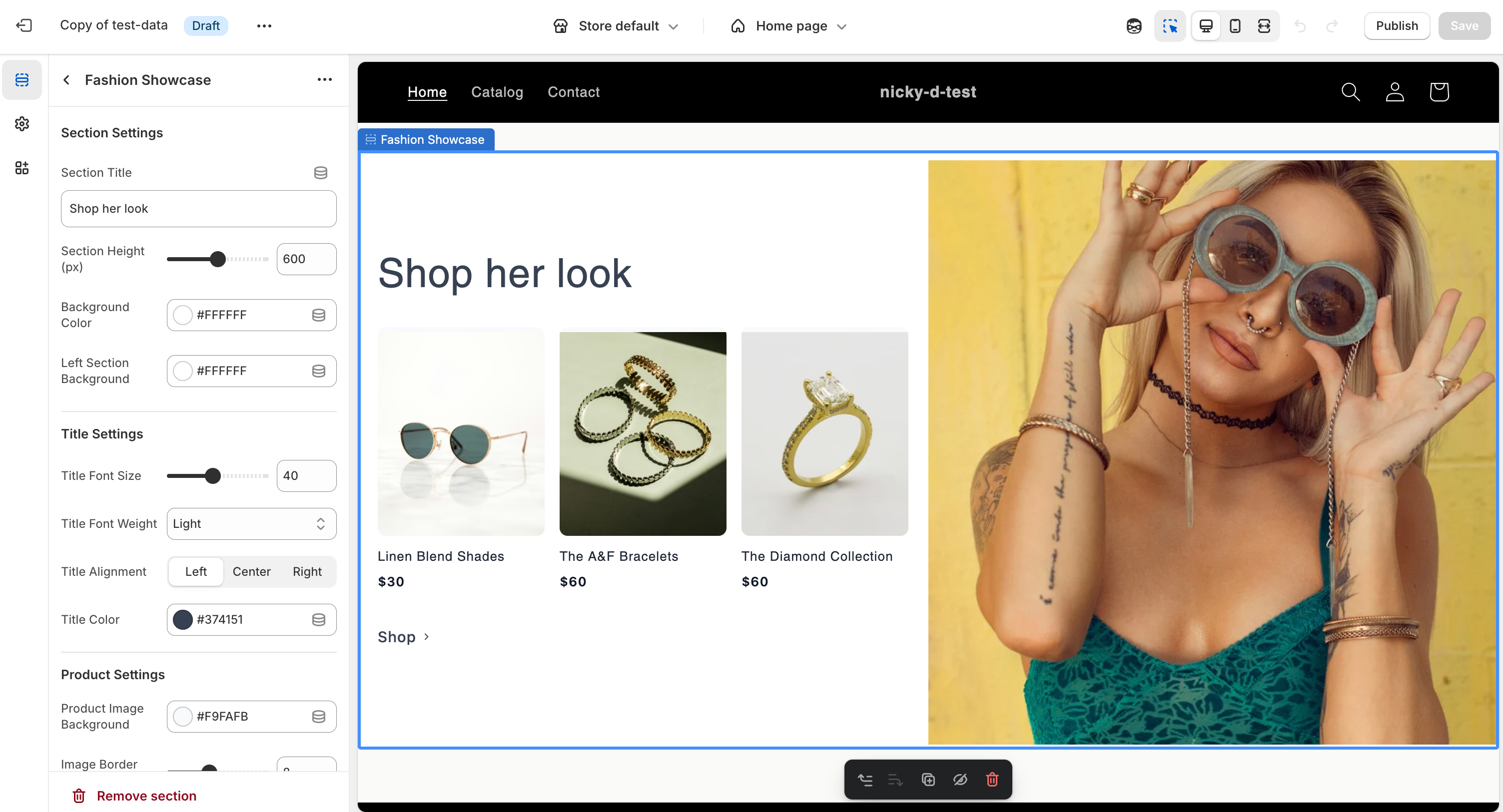This screenshot has width=1503, height=812.
Task: Open the Home page template dropdown
Action: 789,25
